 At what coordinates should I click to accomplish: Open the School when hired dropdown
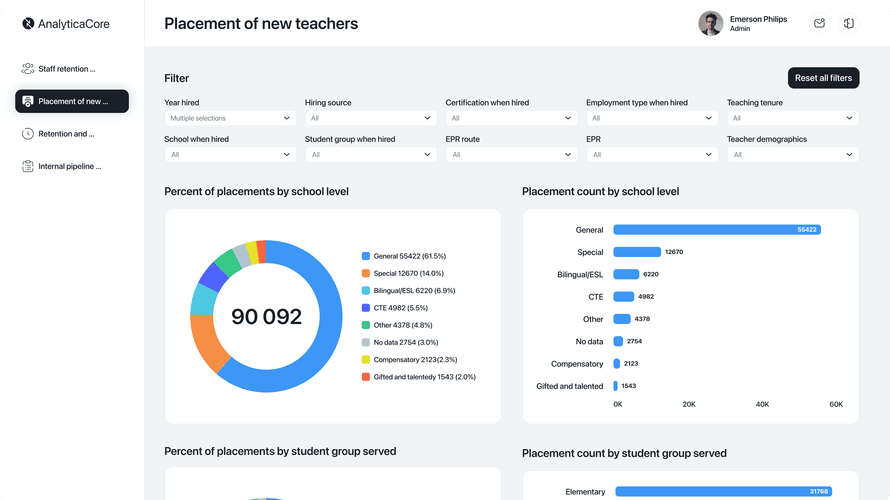tap(230, 154)
